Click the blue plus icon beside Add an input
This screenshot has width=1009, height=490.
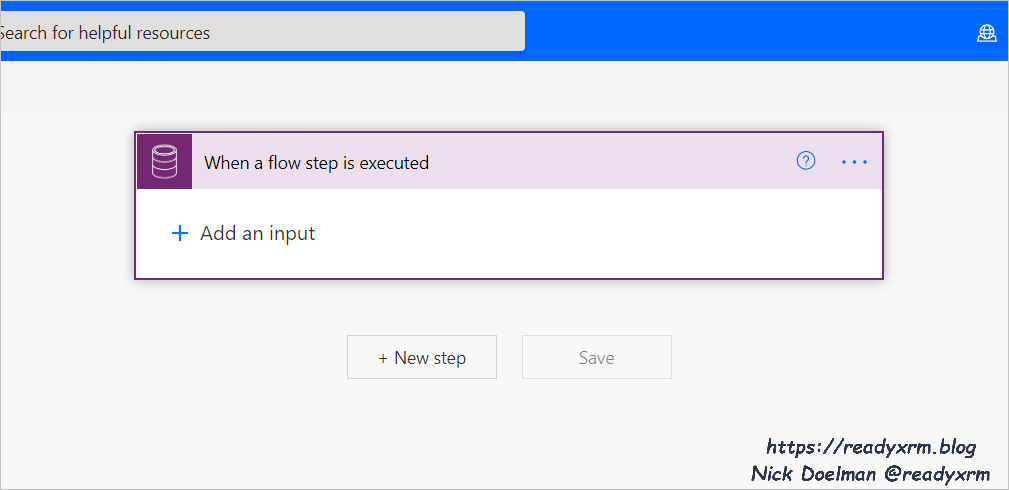click(180, 233)
